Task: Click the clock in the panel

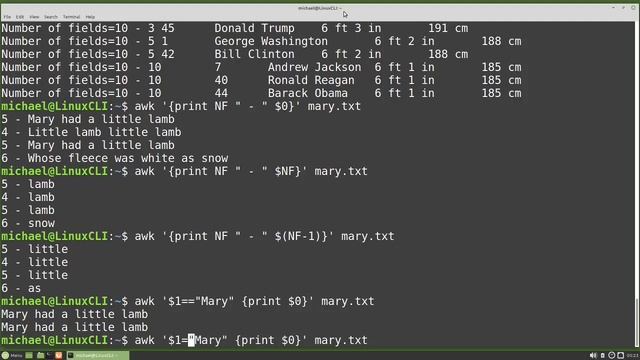Action: tap(633, 356)
